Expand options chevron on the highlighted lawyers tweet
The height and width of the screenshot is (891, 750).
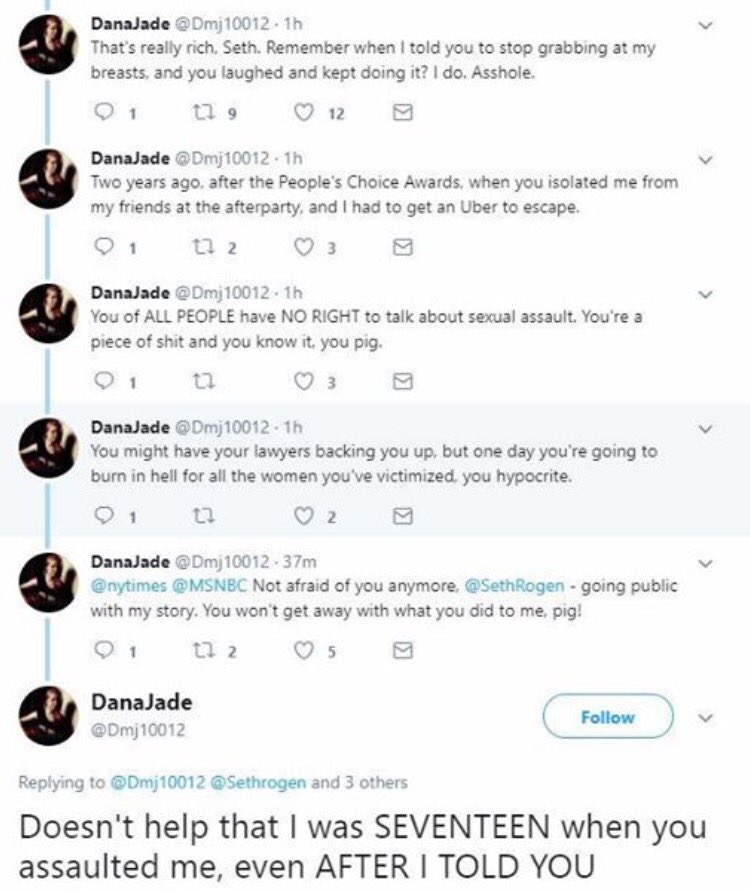[x=705, y=429]
